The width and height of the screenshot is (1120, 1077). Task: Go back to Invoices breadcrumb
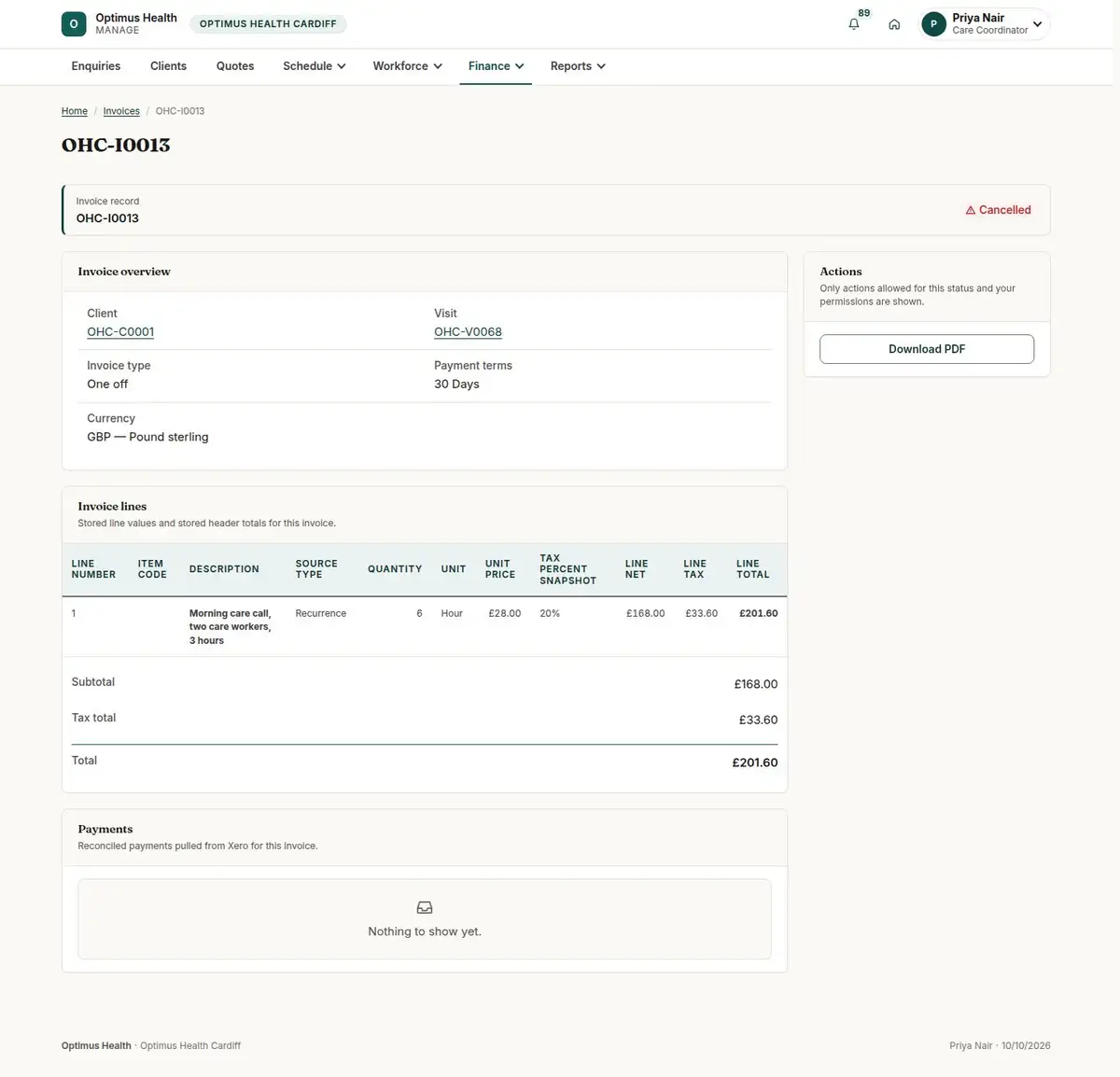[121, 111]
